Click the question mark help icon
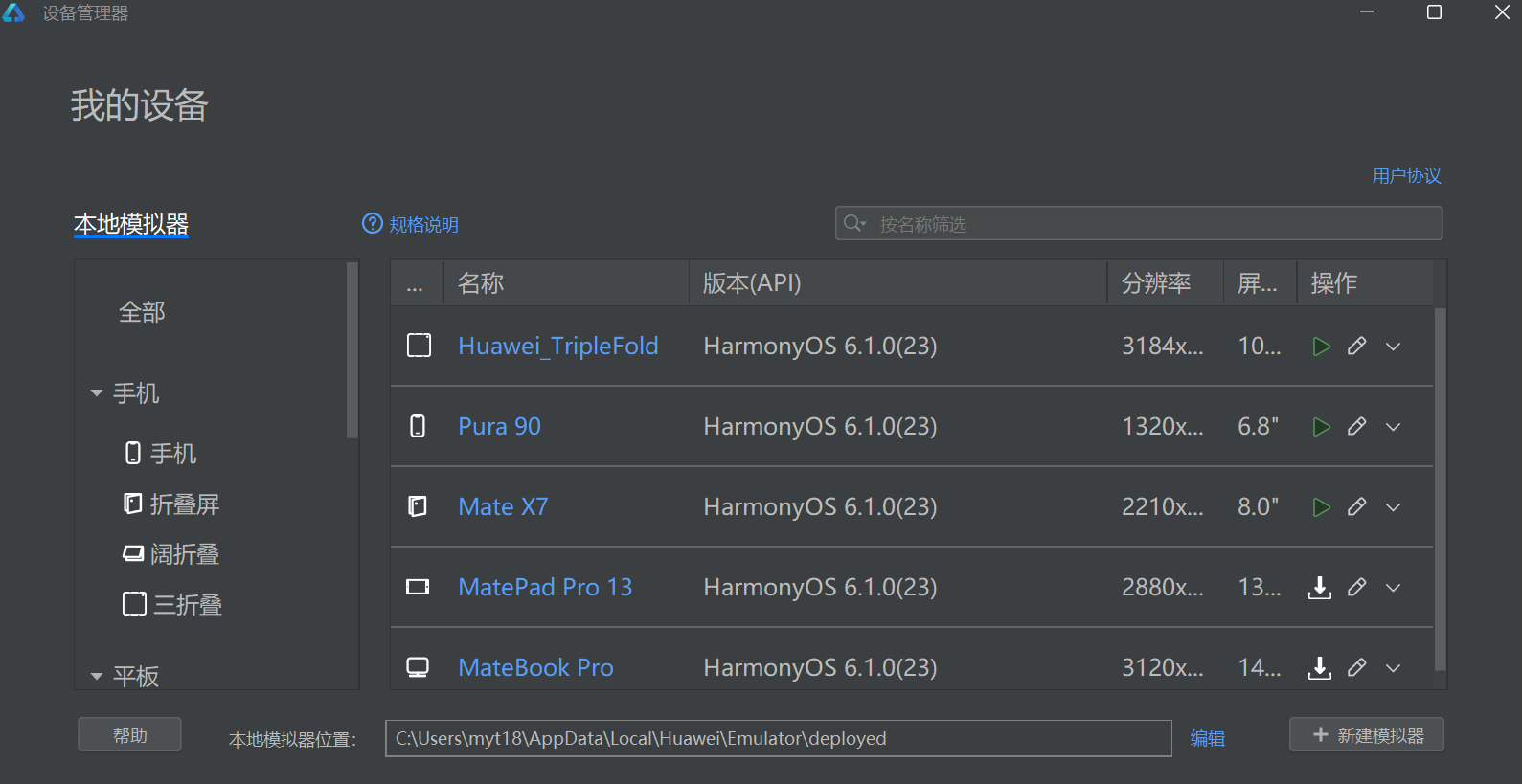The image size is (1522, 784). [373, 223]
